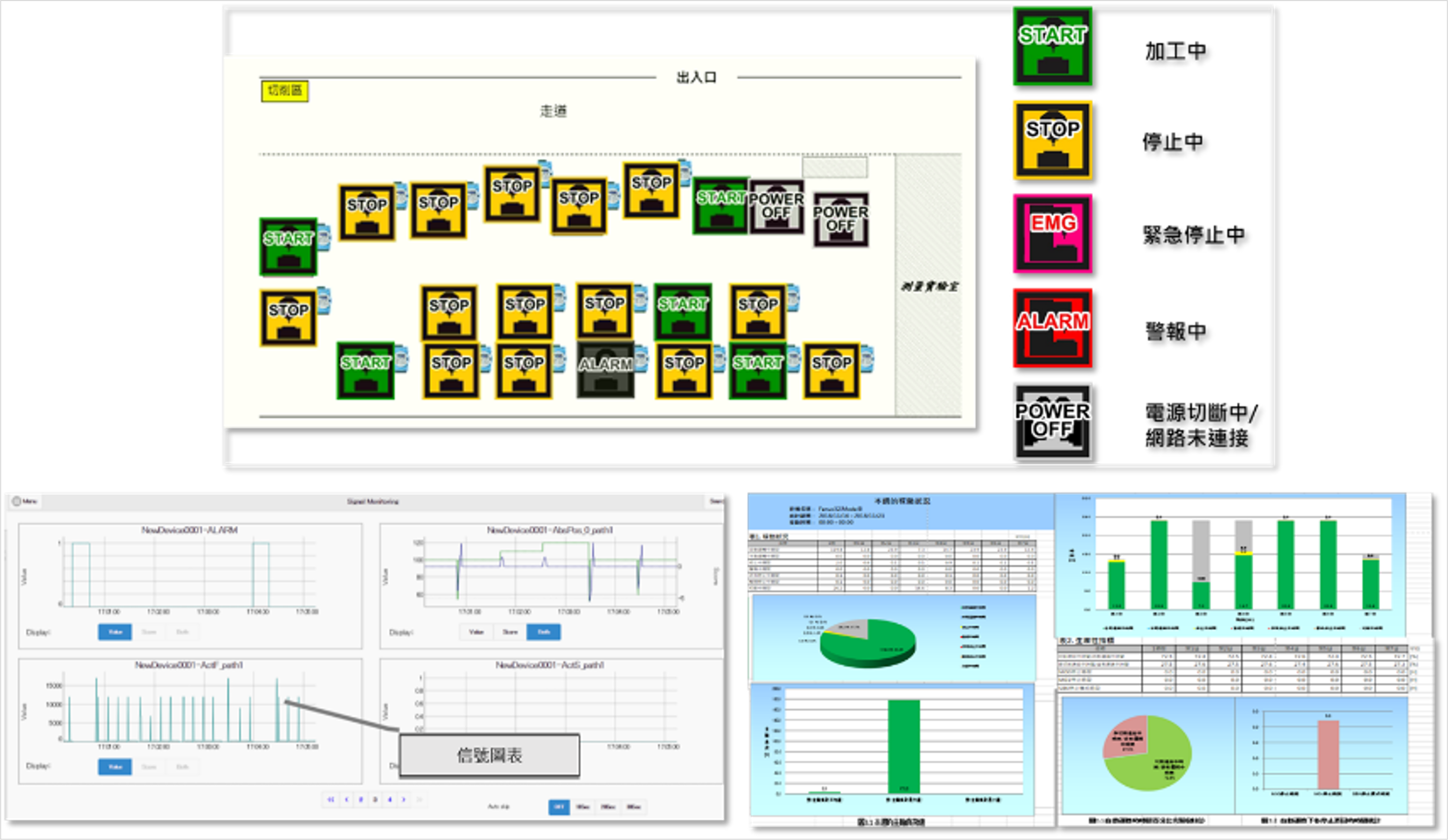
Task: Click the NewDevice0001-AbsPos_0_path1 signal chart
Action: pyautogui.click(x=551, y=585)
